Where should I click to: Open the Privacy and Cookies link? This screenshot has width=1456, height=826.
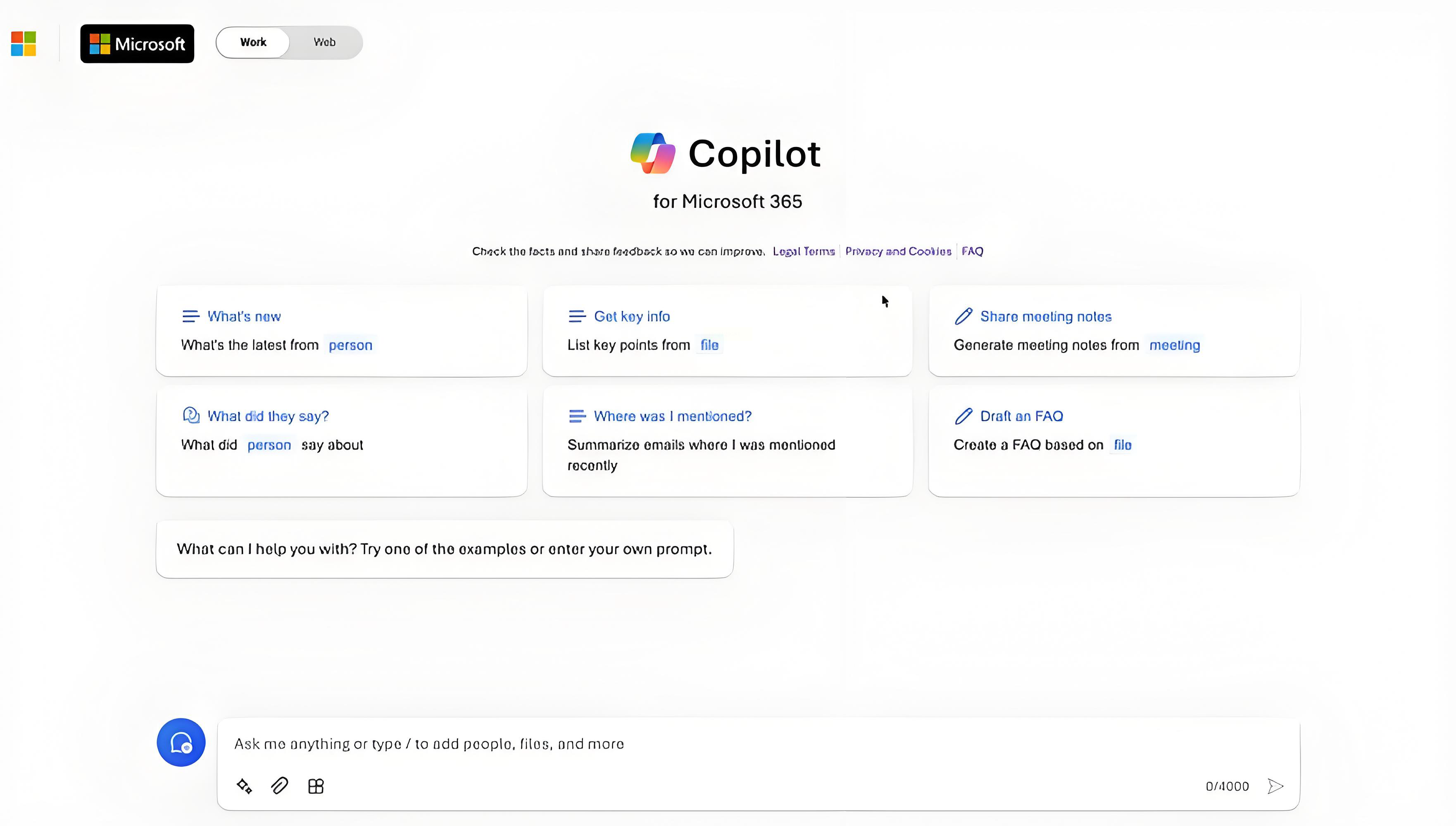(898, 252)
